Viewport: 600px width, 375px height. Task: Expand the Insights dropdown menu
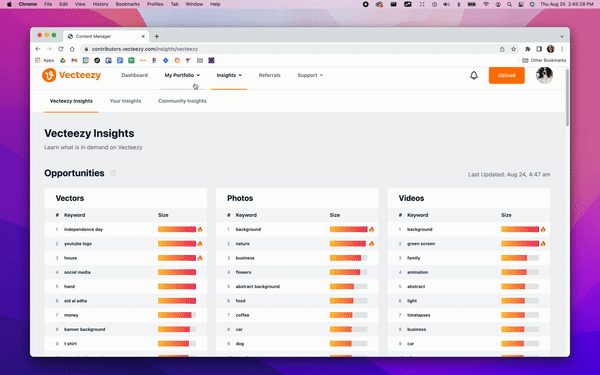[229, 75]
